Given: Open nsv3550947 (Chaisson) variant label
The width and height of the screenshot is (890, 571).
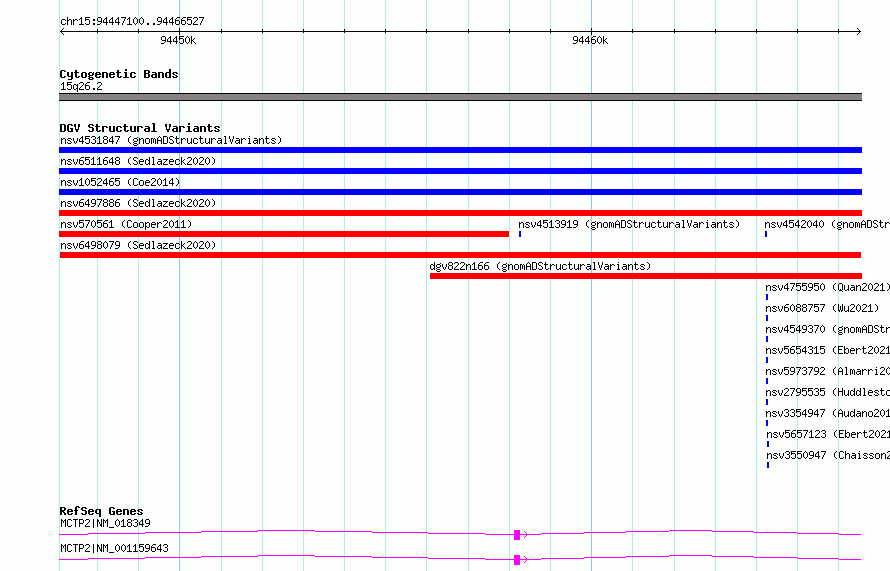Looking at the screenshot, I should (828, 455).
